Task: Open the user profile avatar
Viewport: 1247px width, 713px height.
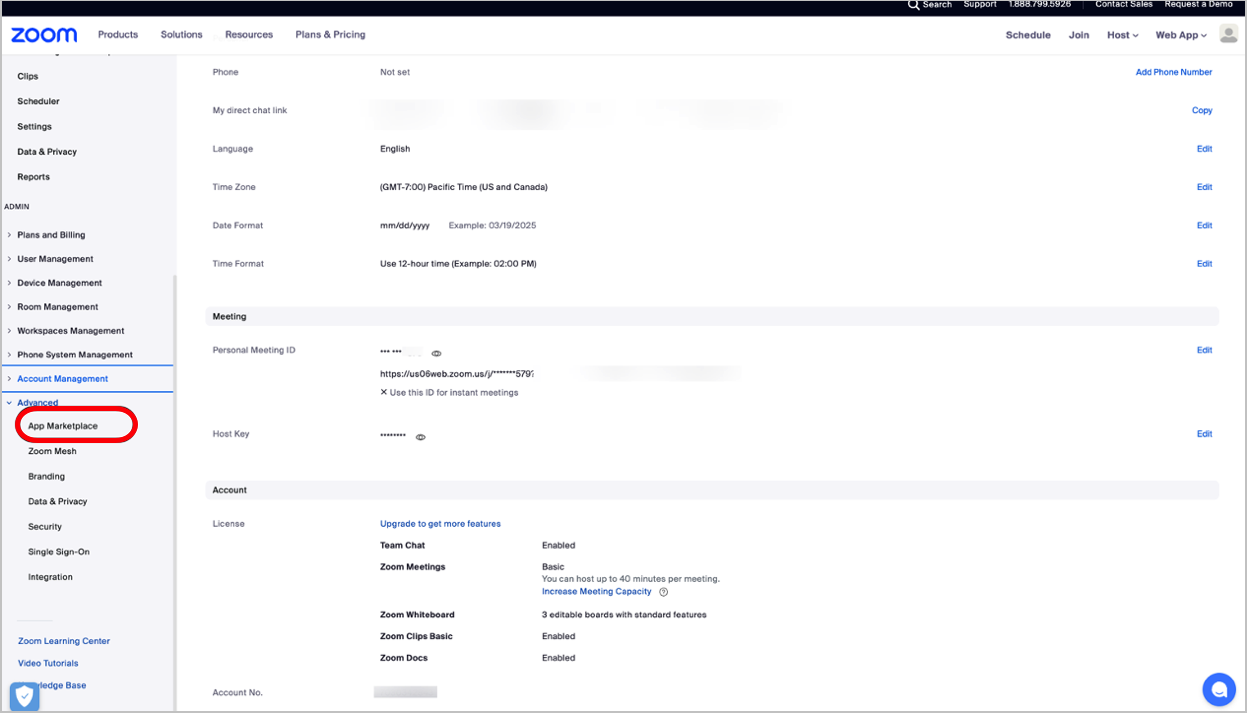Action: [1228, 34]
